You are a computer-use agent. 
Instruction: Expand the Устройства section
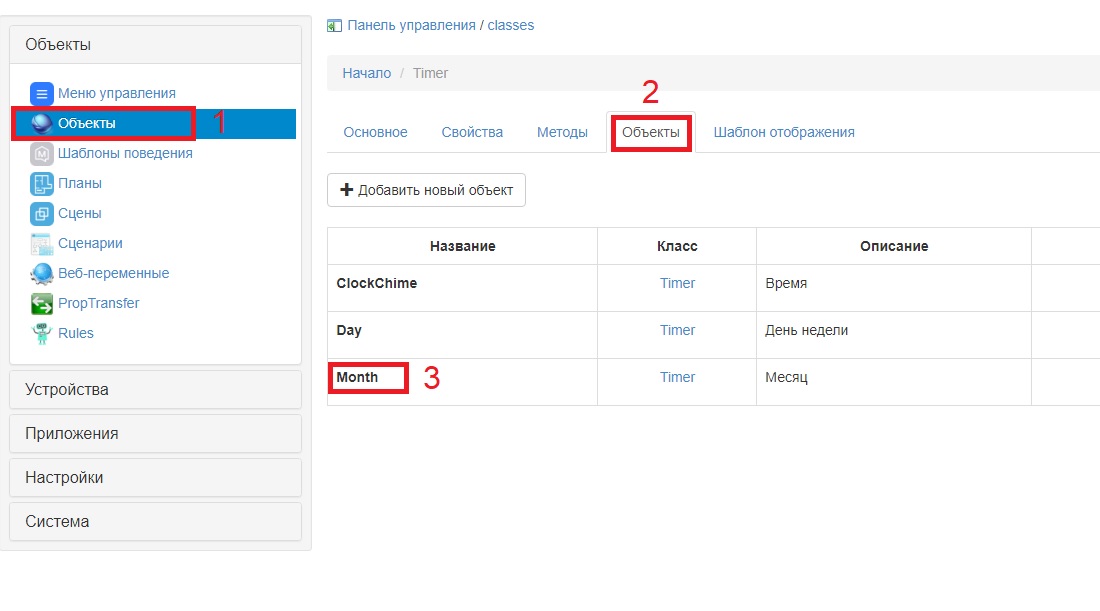[156, 389]
